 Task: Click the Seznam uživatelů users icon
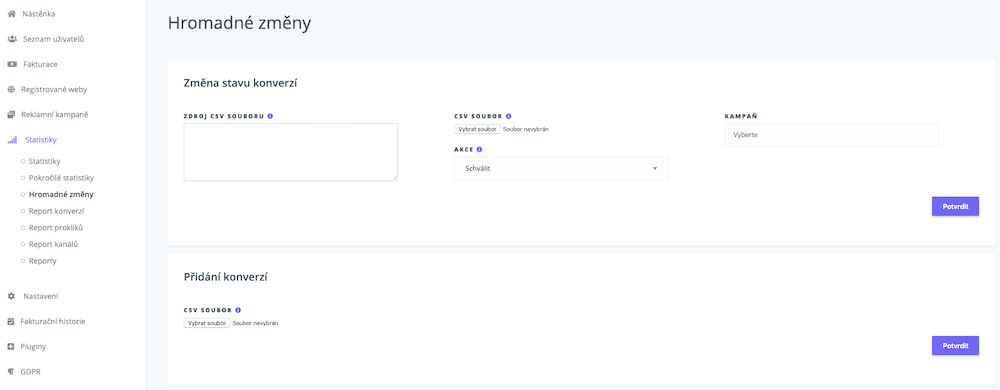pos(11,39)
